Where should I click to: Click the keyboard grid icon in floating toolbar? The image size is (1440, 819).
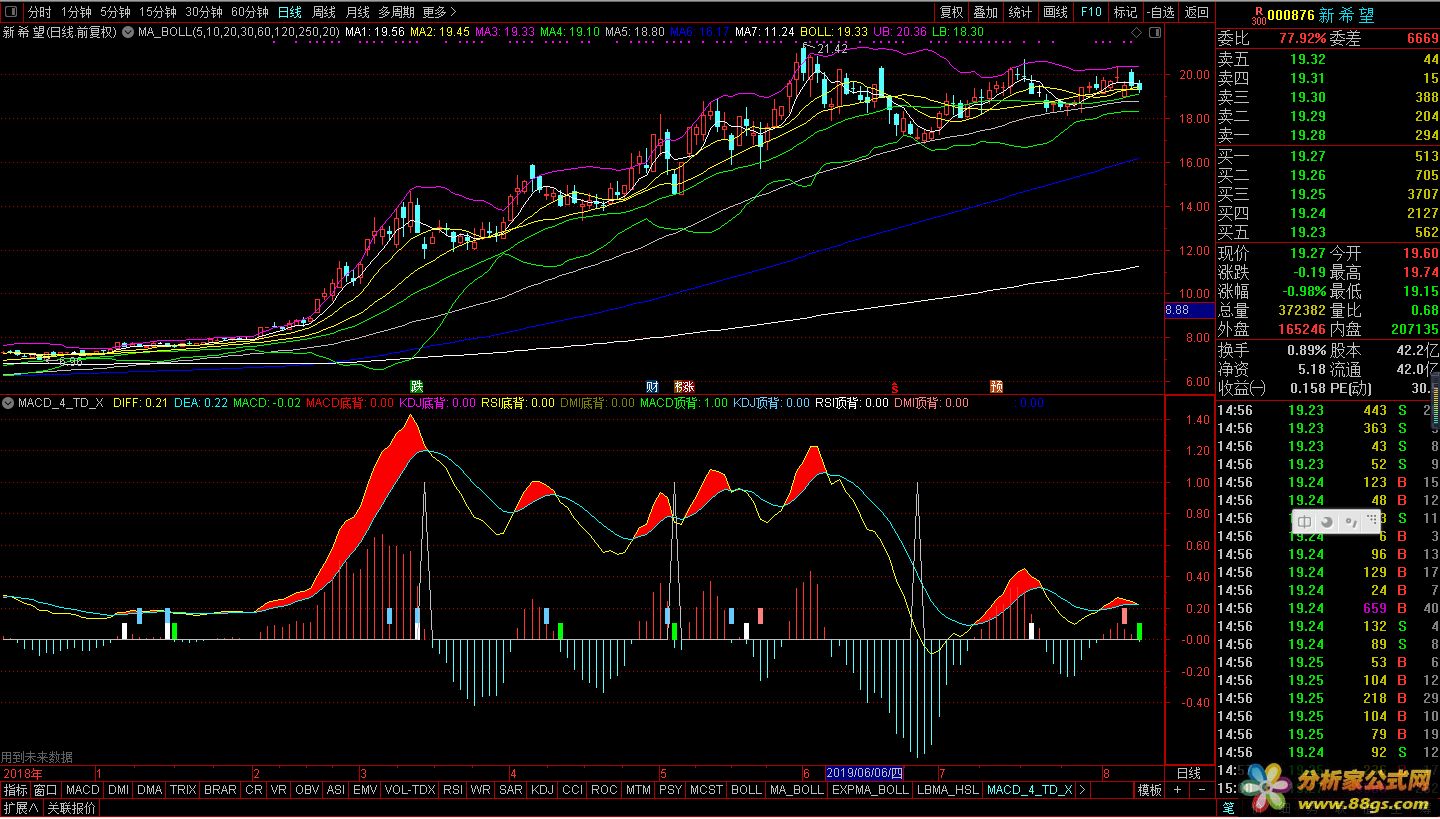coord(1371,521)
